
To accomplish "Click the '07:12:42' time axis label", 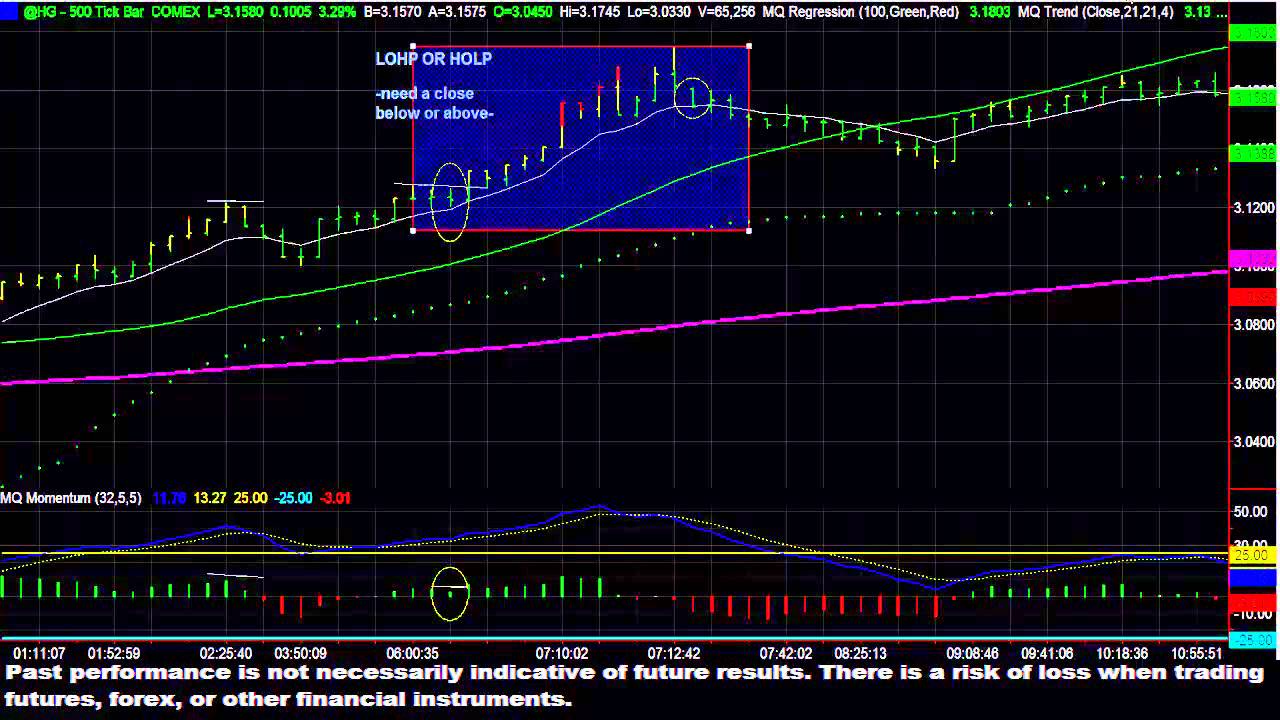I will coord(674,653).
